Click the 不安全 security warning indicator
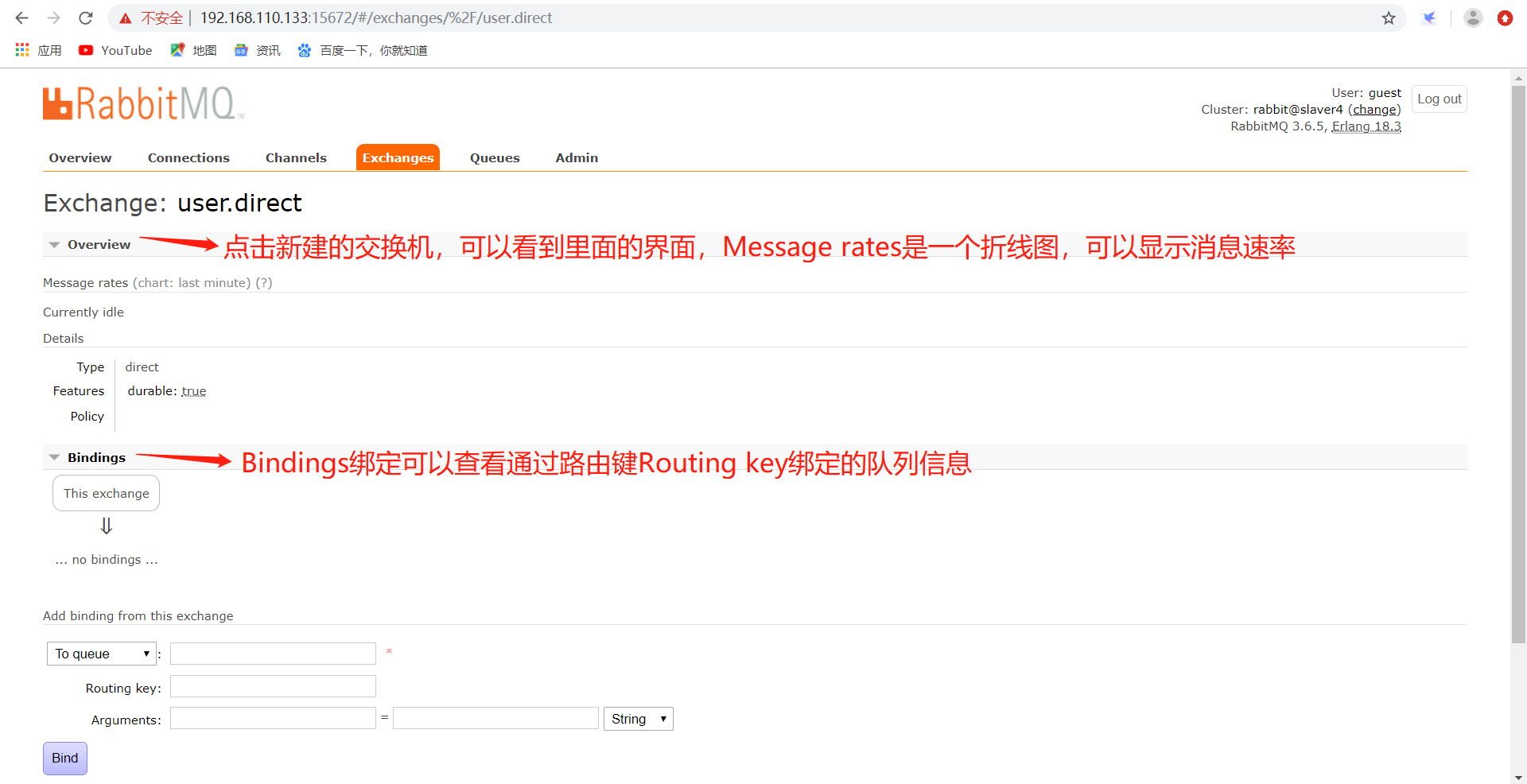1527x784 pixels. point(153,17)
